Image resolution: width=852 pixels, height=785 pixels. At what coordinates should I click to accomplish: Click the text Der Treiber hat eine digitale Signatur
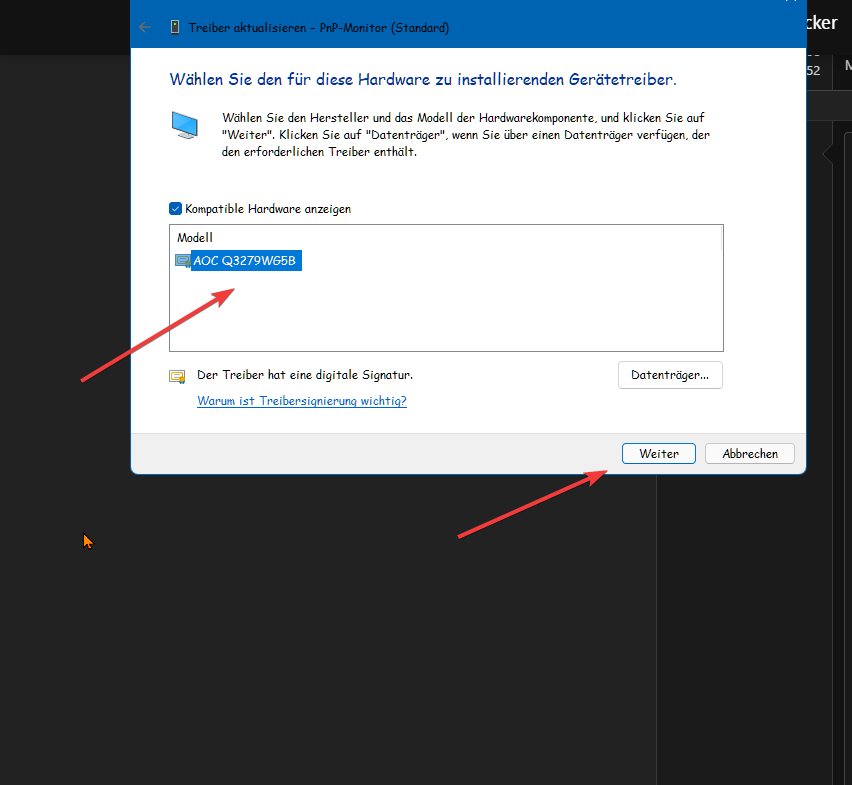[305, 375]
